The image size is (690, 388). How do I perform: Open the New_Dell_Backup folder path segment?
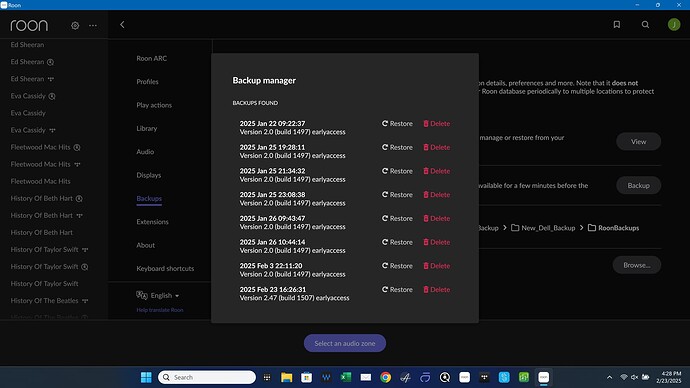click(x=543, y=228)
